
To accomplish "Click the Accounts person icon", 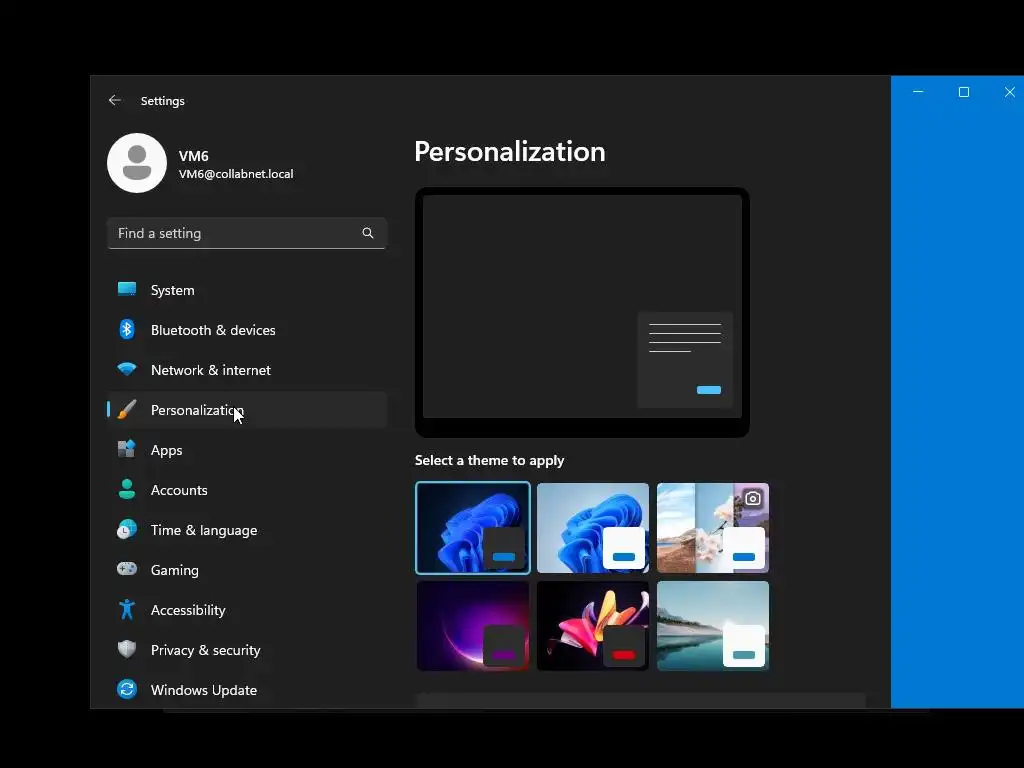I will click(127, 489).
